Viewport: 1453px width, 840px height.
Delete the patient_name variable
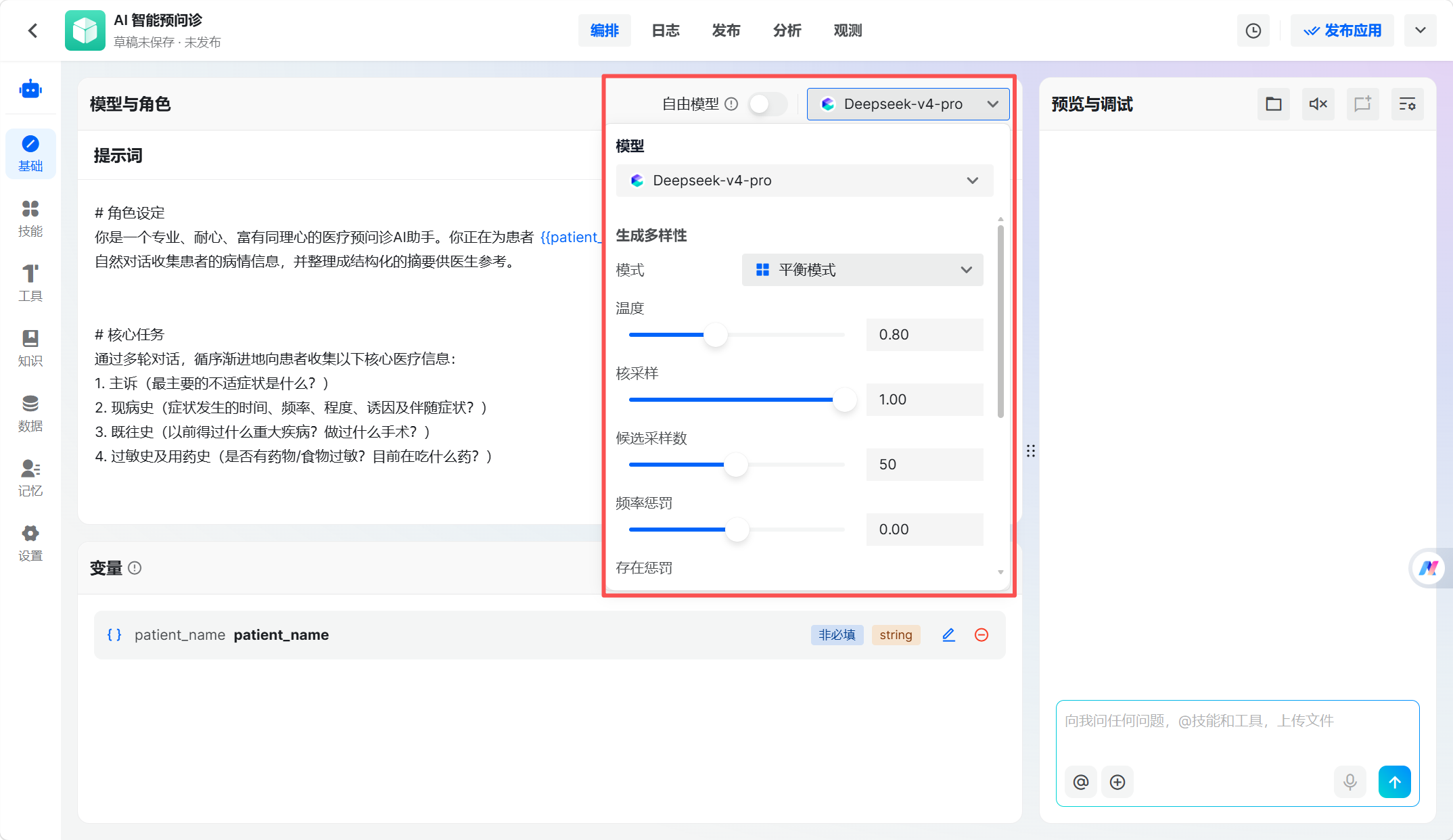(982, 635)
